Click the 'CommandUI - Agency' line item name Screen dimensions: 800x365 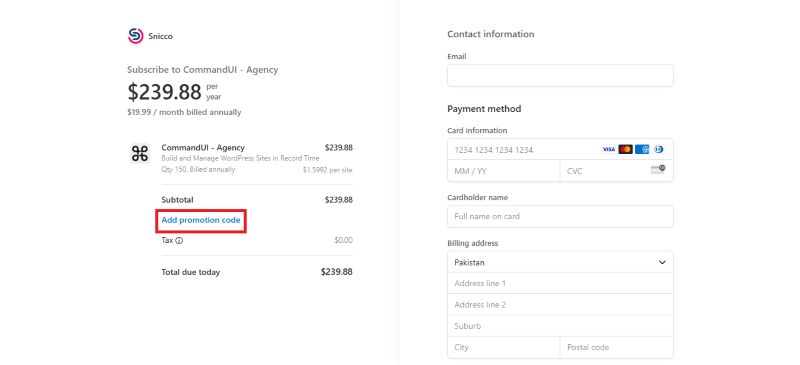pos(203,148)
